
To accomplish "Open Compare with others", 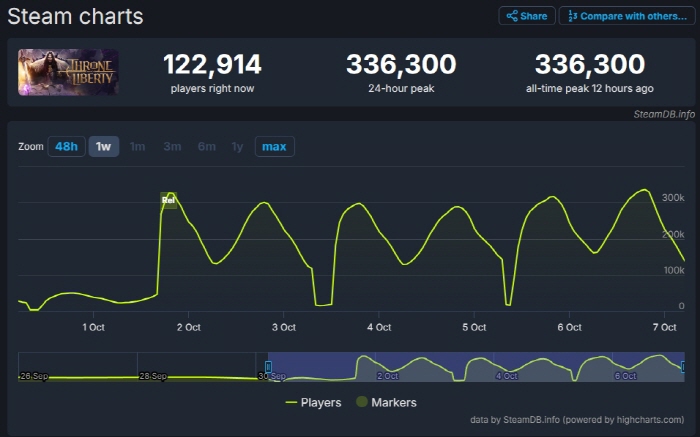I will [x=627, y=16].
